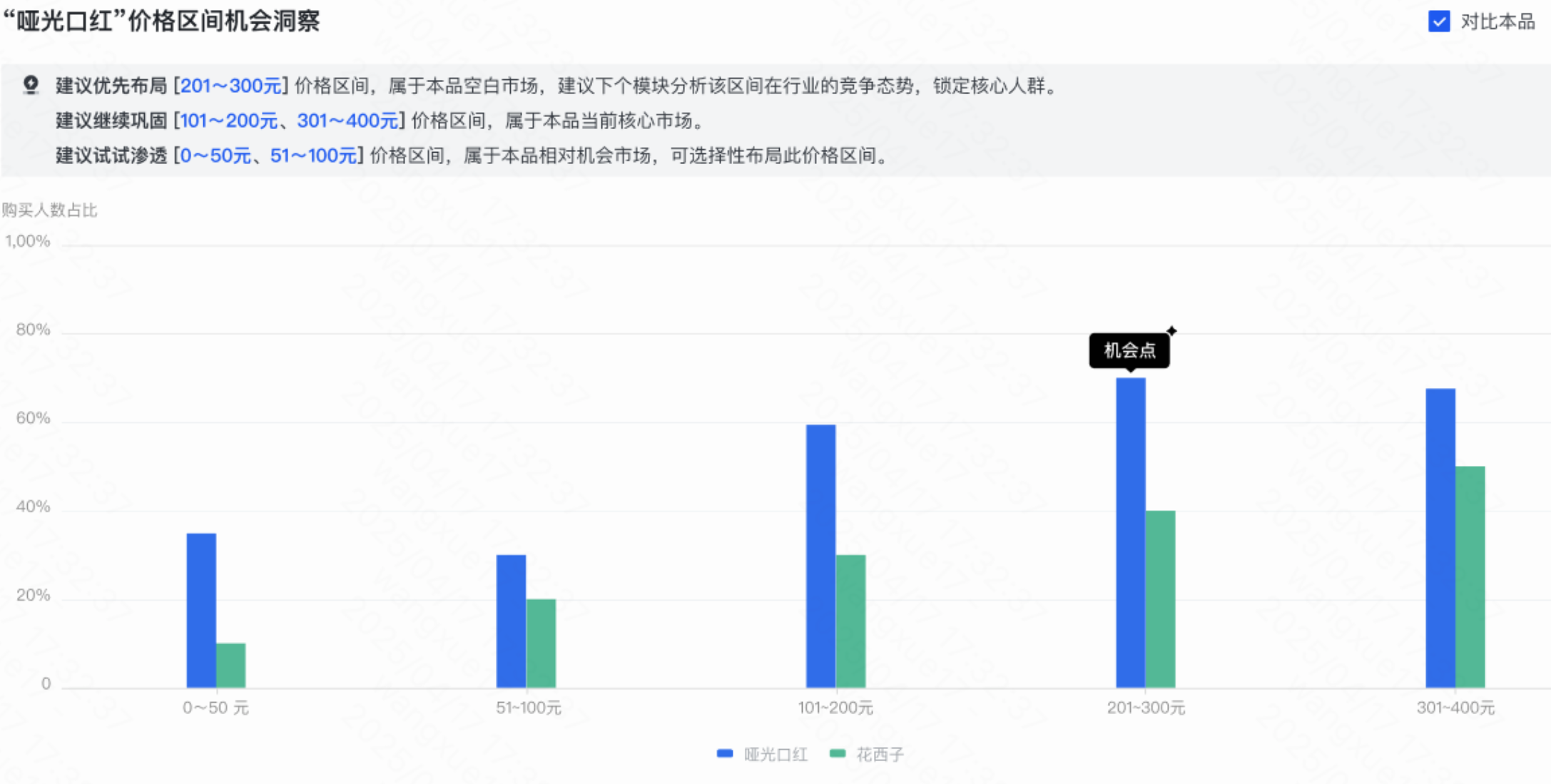The height and width of the screenshot is (784, 1551).
Task: Click the 1,00% y-axis value
Action: pos(28,241)
